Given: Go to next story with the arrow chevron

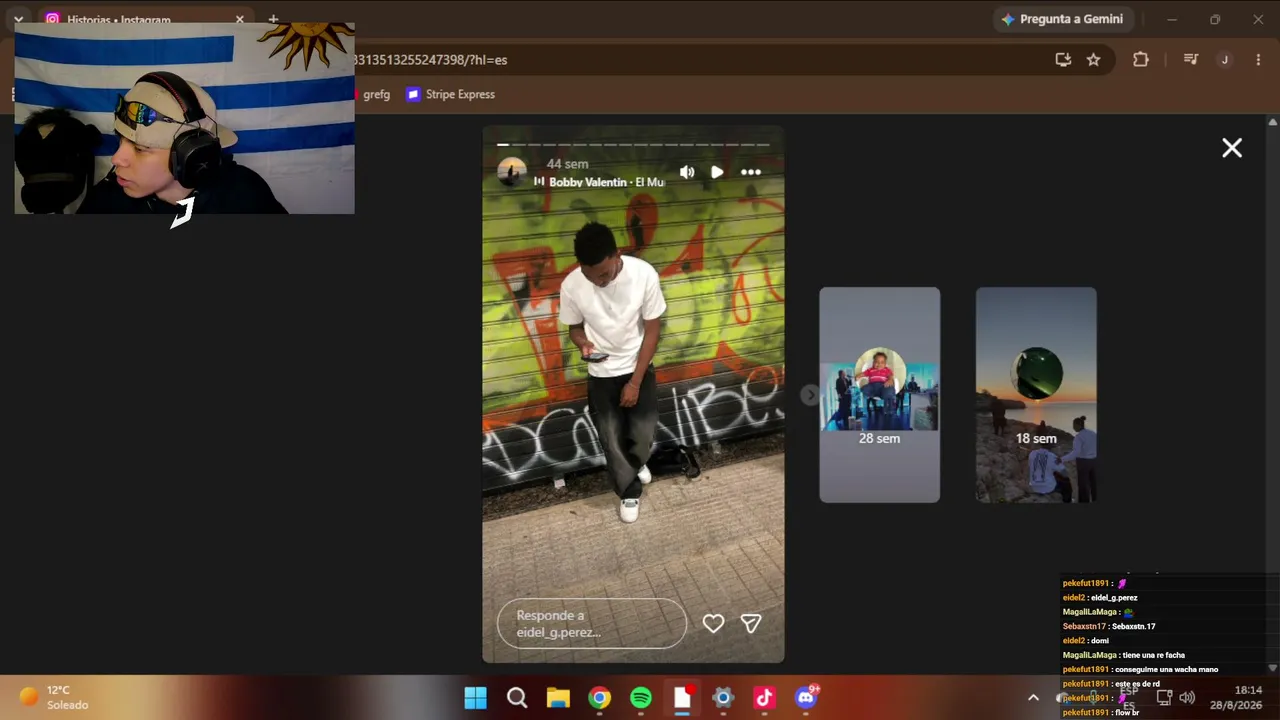Looking at the screenshot, I should [810, 395].
